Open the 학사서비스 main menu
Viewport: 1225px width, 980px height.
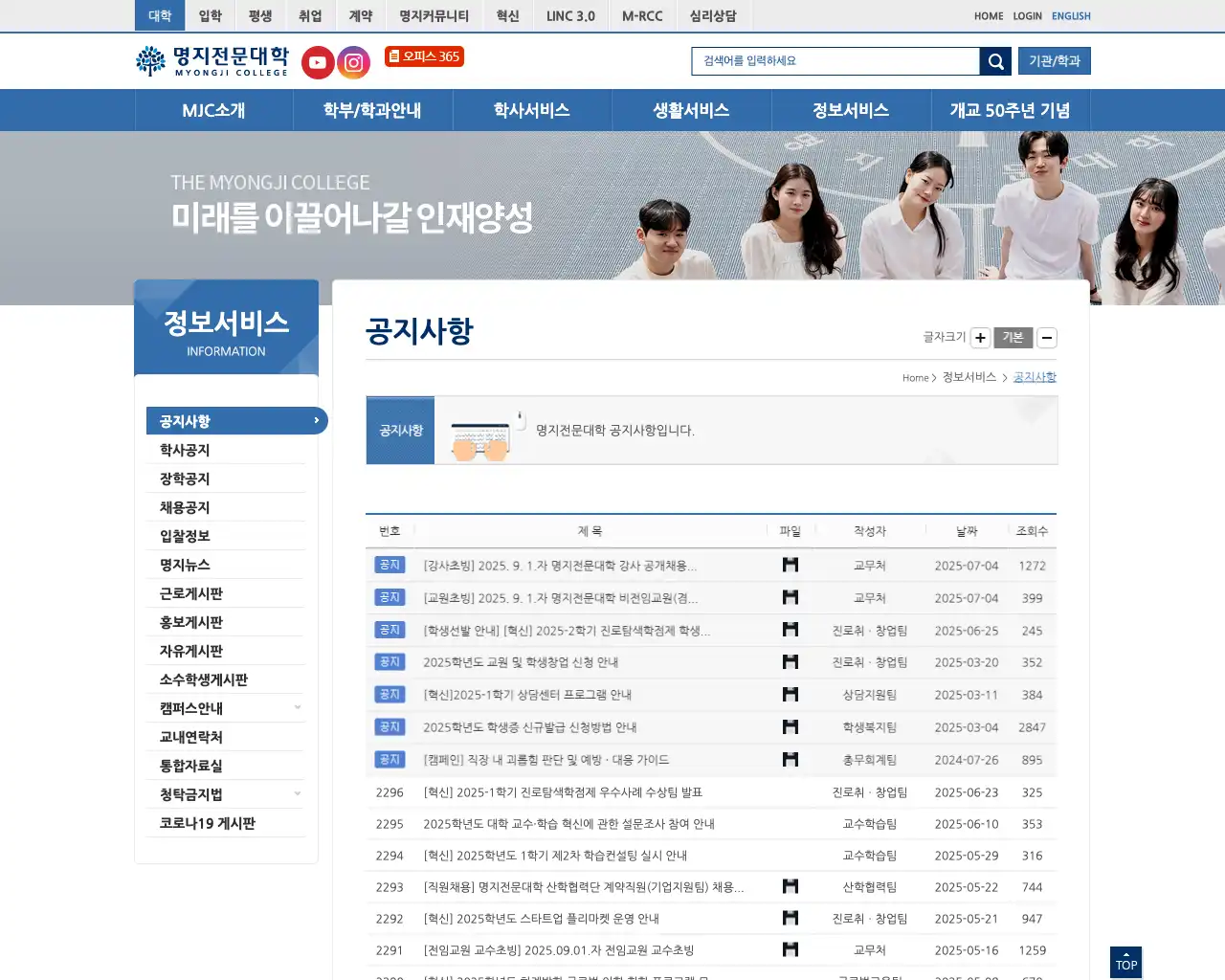532,110
